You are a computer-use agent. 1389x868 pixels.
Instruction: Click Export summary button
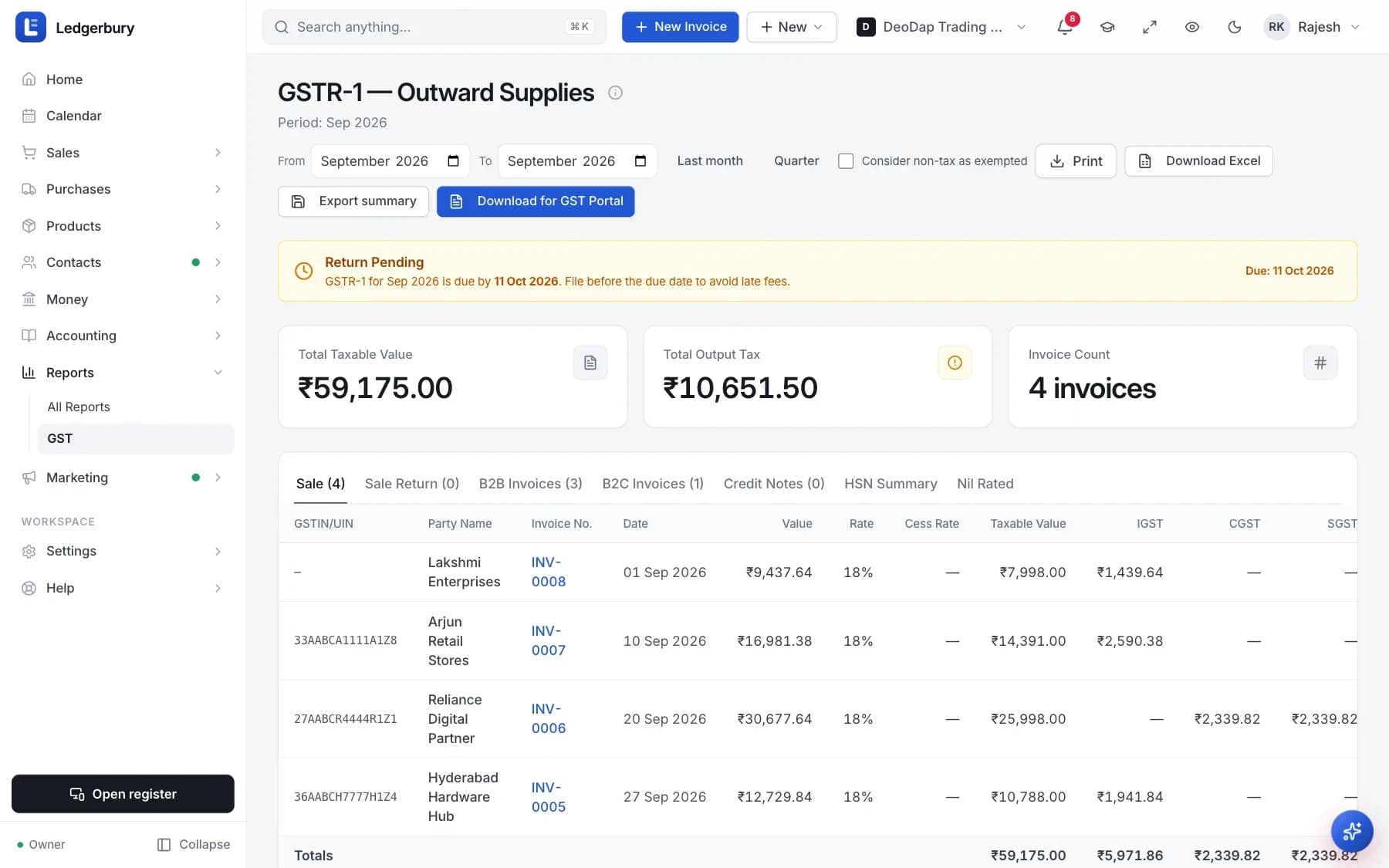353,201
